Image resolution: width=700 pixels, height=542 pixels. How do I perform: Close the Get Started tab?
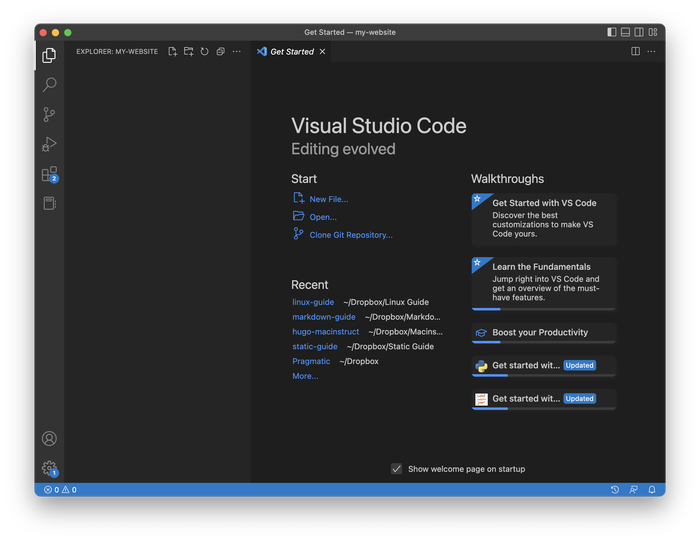click(322, 52)
